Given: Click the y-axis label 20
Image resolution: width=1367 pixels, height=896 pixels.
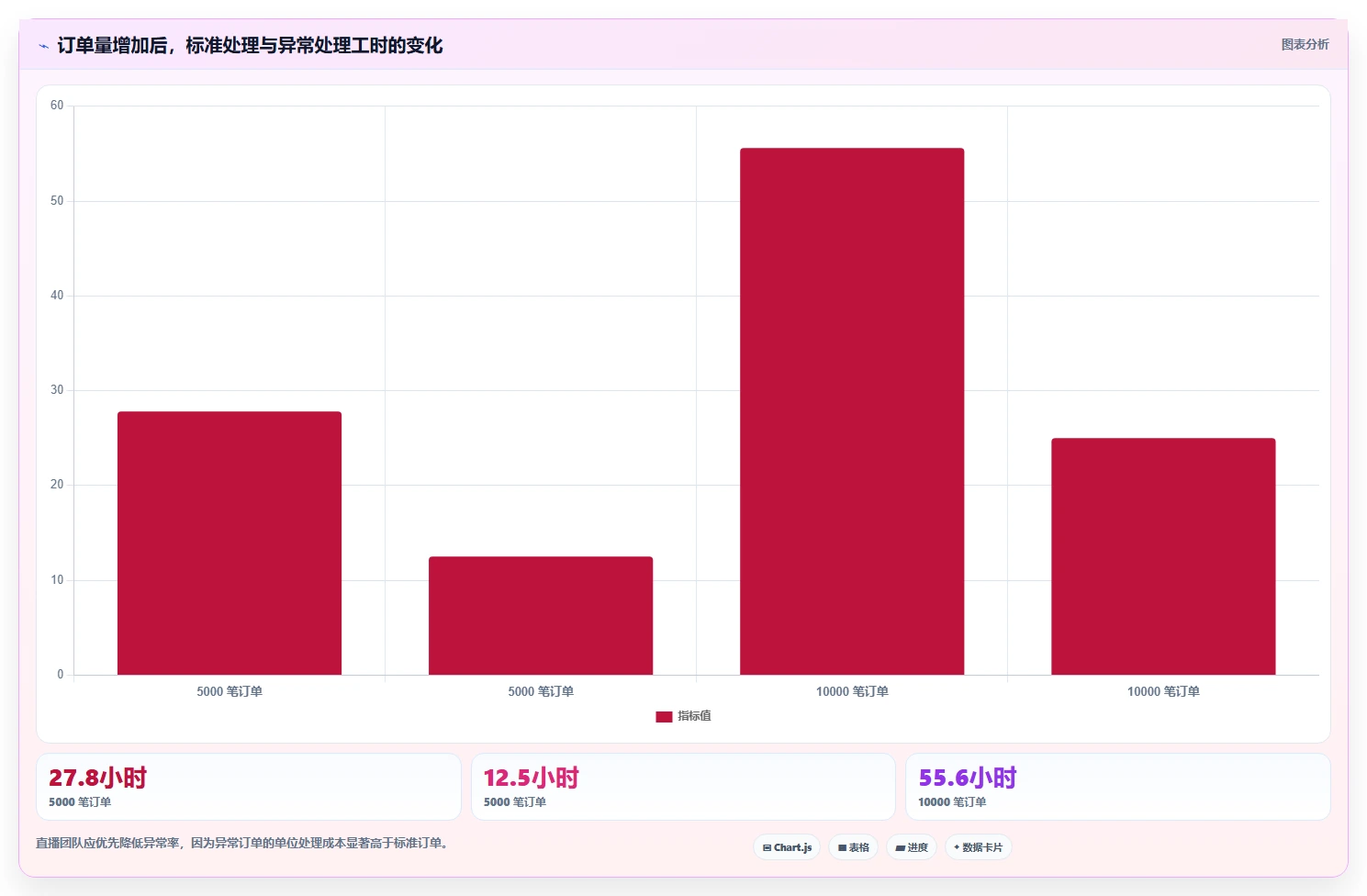Looking at the screenshot, I should [57, 485].
